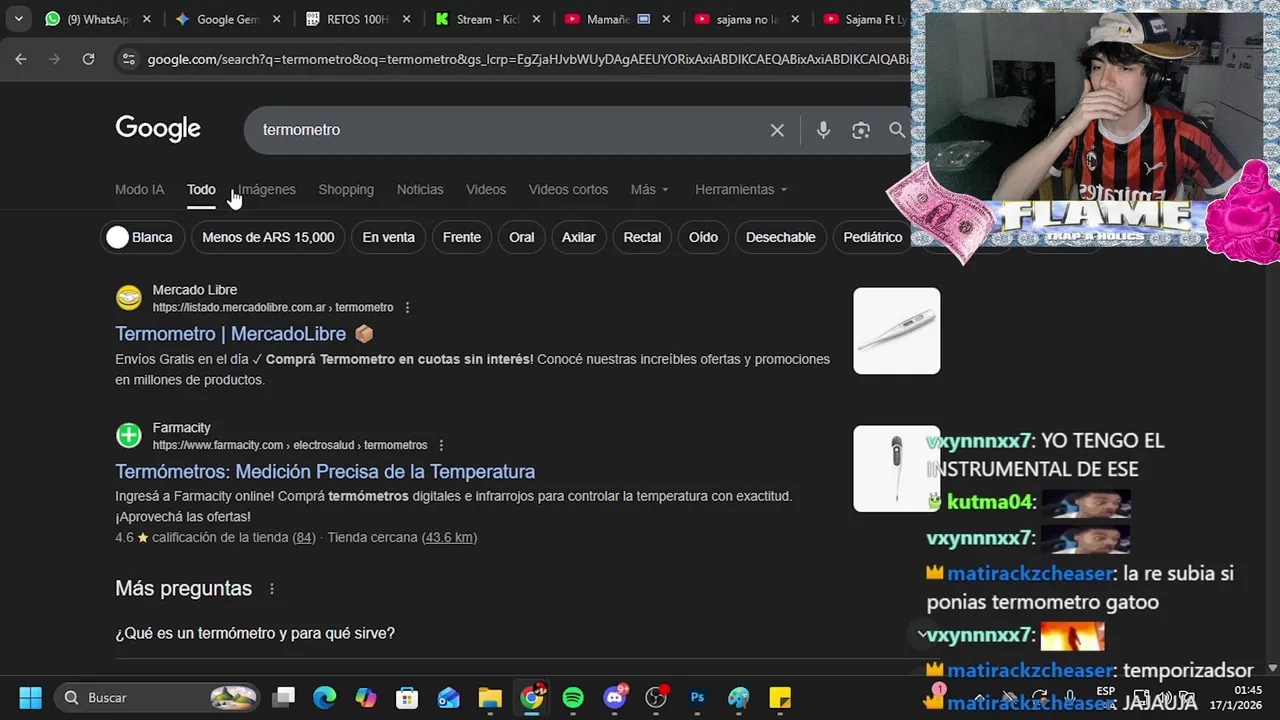This screenshot has width=1280, height=720.
Task: Click the Windows taskbar Buscar search box
Action: (158, 697)
